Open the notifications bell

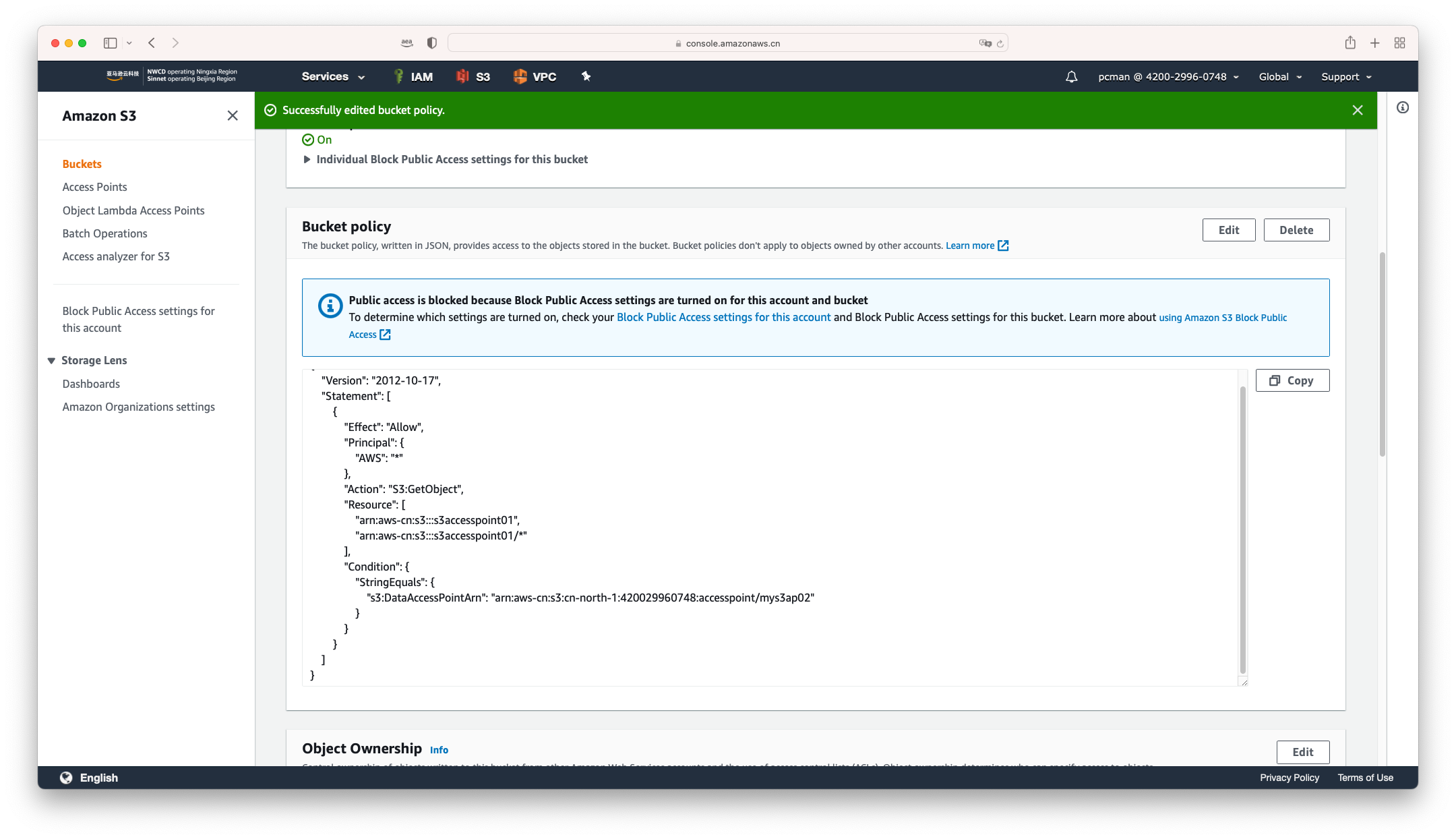coord(1071,77)
